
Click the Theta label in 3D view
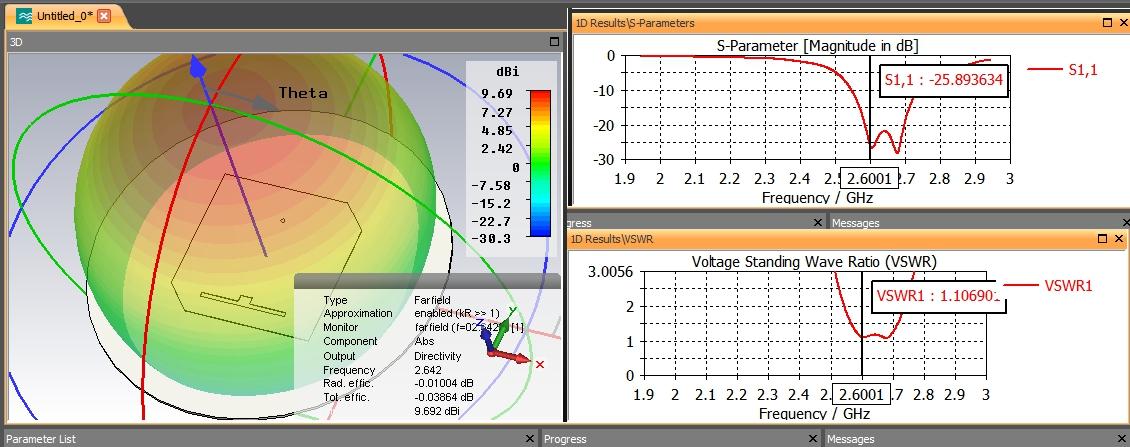(x=303, y=93)
